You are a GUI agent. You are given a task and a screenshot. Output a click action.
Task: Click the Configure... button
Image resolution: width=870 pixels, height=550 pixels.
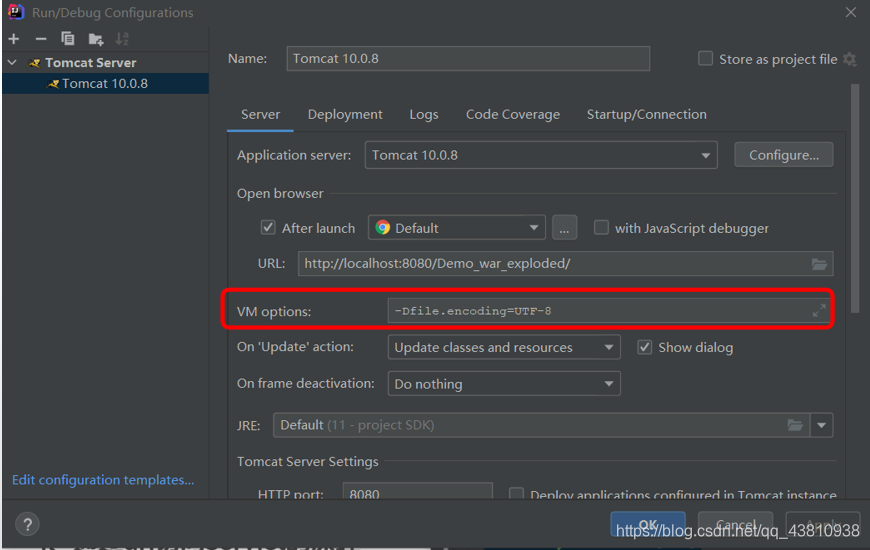(x=783, y=155)
